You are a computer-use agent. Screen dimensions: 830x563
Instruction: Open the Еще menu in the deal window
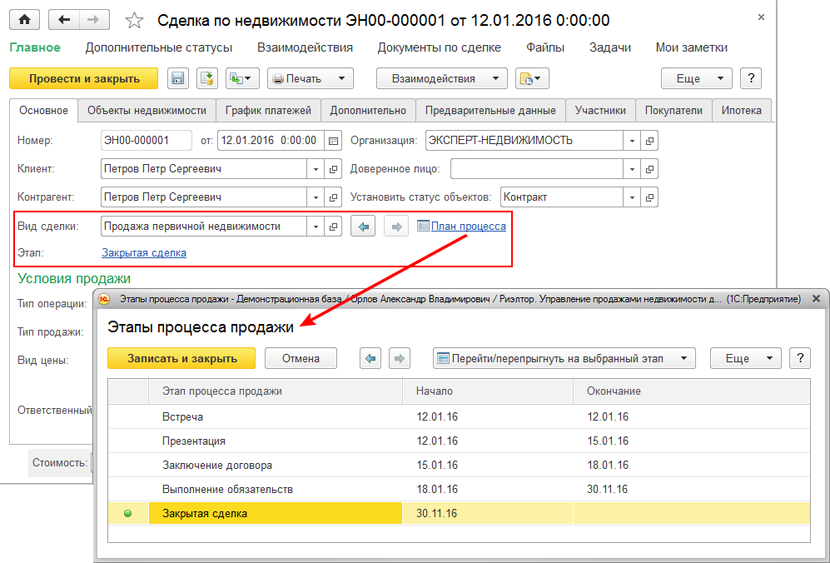pyautogui.click(x=697, y=78)
